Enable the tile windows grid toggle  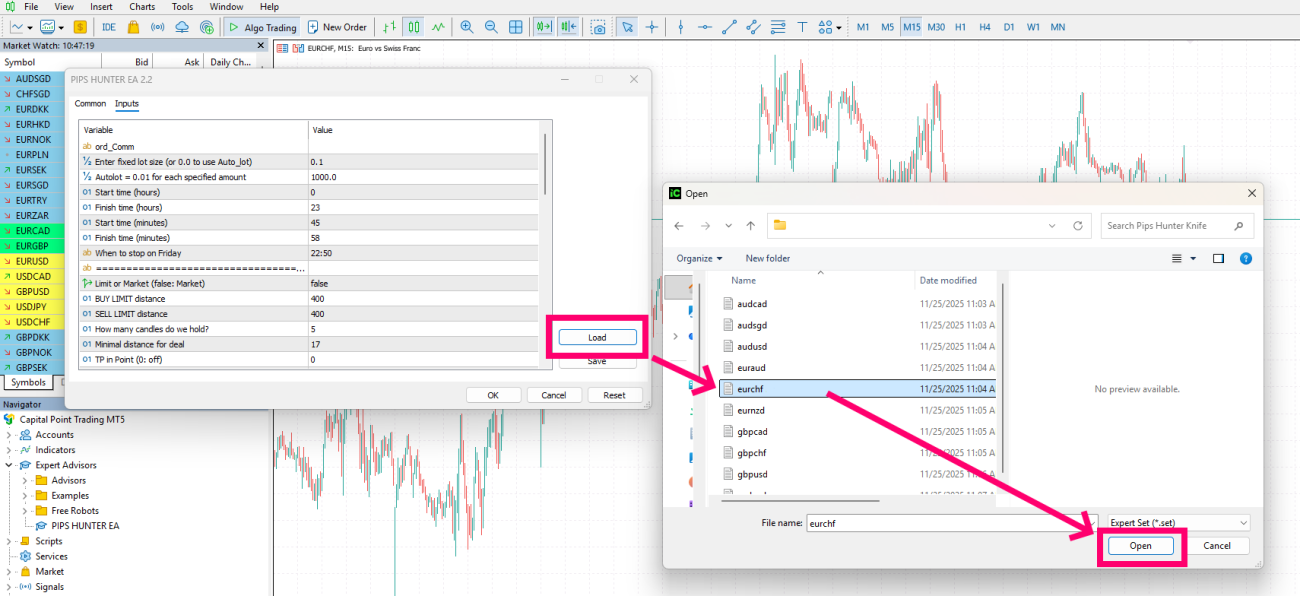516,27
